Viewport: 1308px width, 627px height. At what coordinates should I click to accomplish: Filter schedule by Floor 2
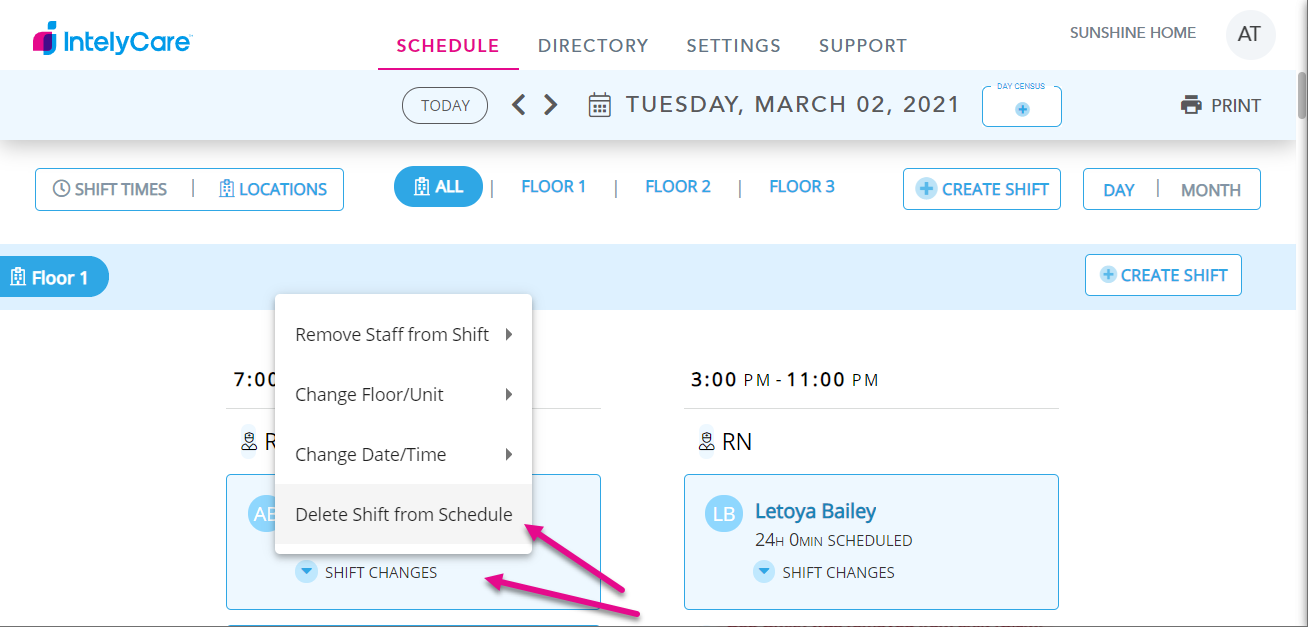click(678, 186)
